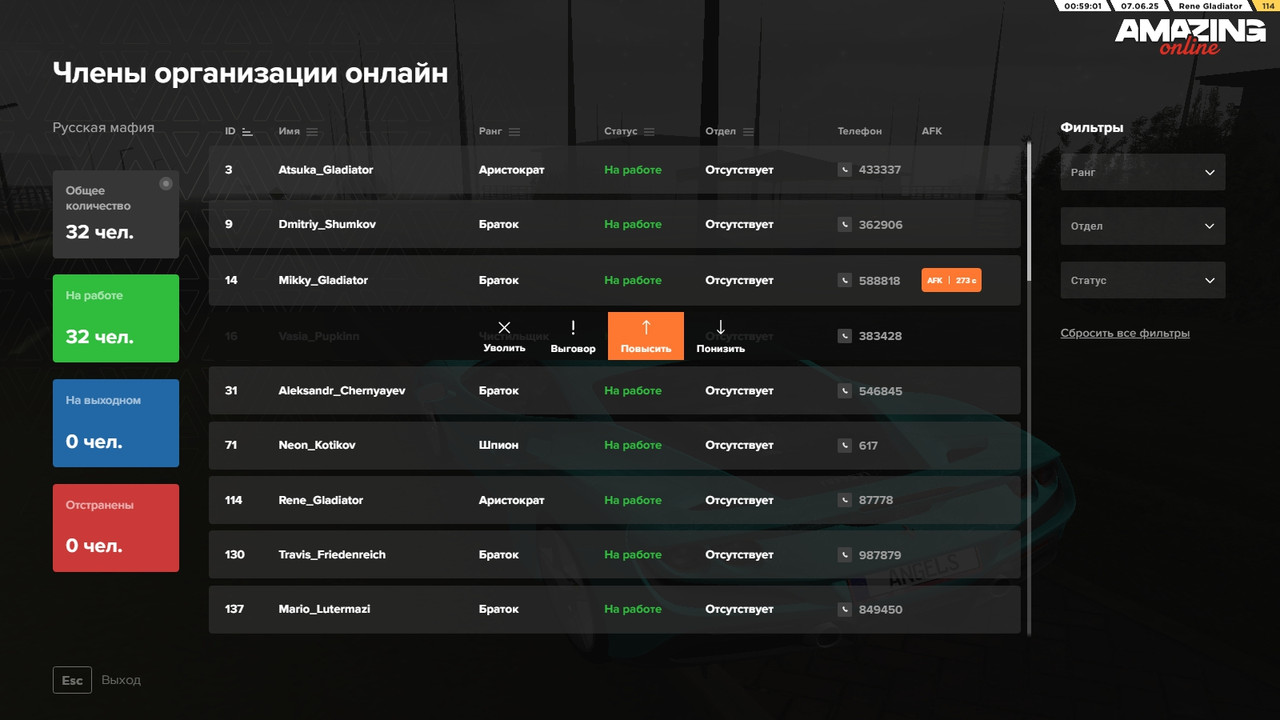Select the Отстранены red card
Image resolution: width=1280 pixels, height=720 pixels.
click(x=116, y=528)
